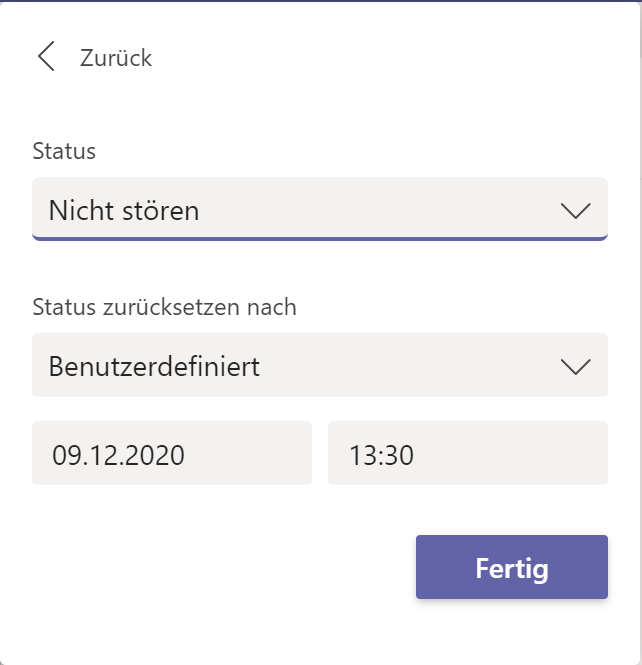
Task: Click the Zurück back navigation text
Action: (116, 58)
